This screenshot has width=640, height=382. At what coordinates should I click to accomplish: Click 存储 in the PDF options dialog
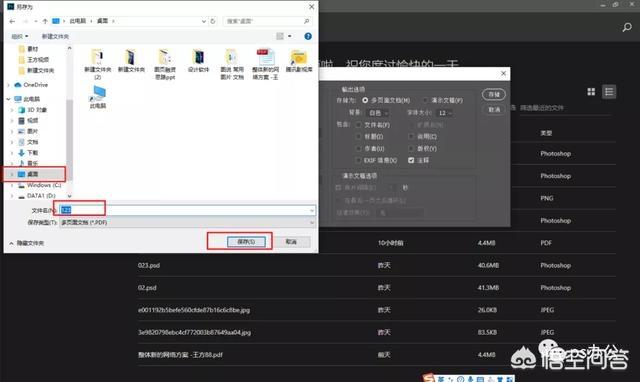pos(493,94)
